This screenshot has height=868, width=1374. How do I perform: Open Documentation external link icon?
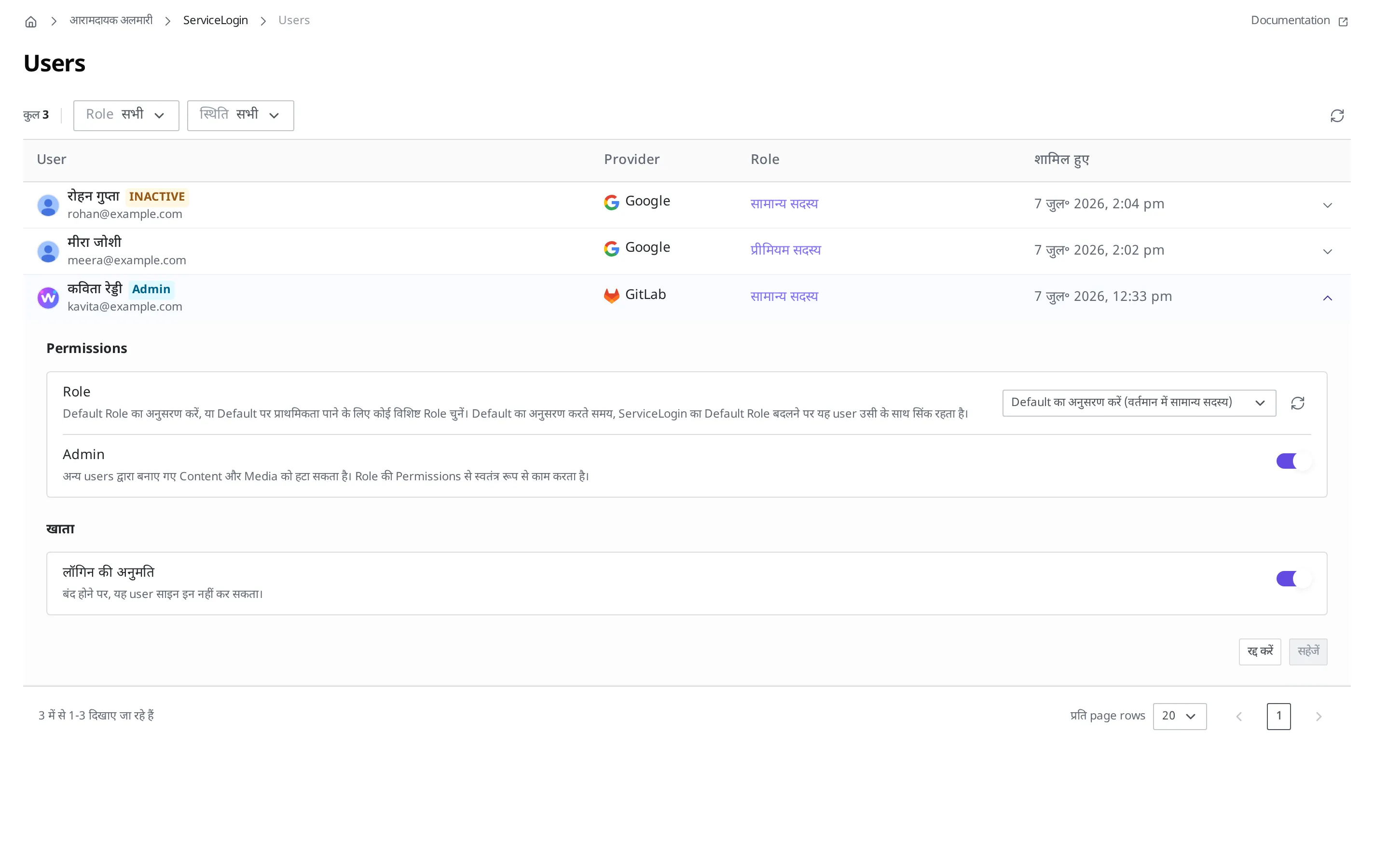coord(1343,21)
